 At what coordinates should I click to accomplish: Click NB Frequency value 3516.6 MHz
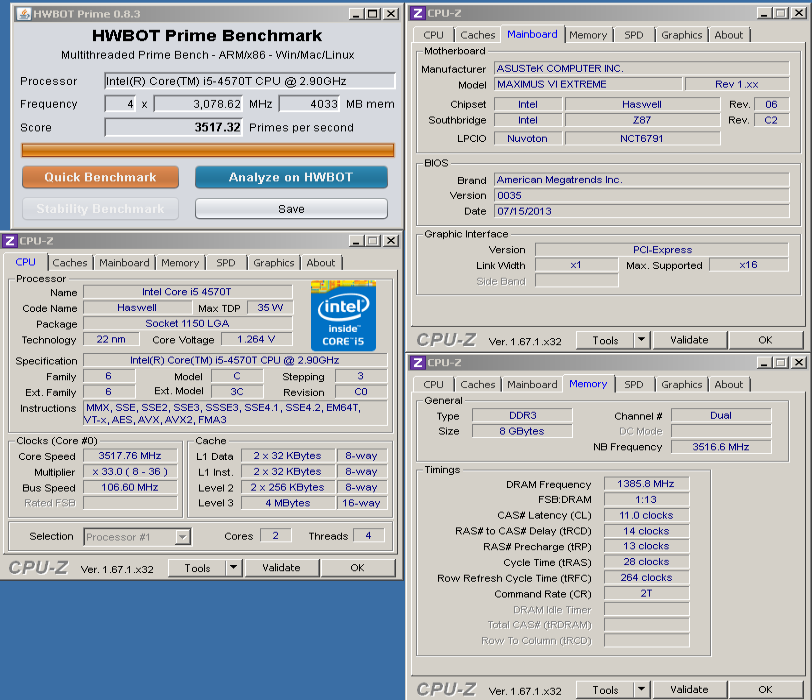(721, 446)
